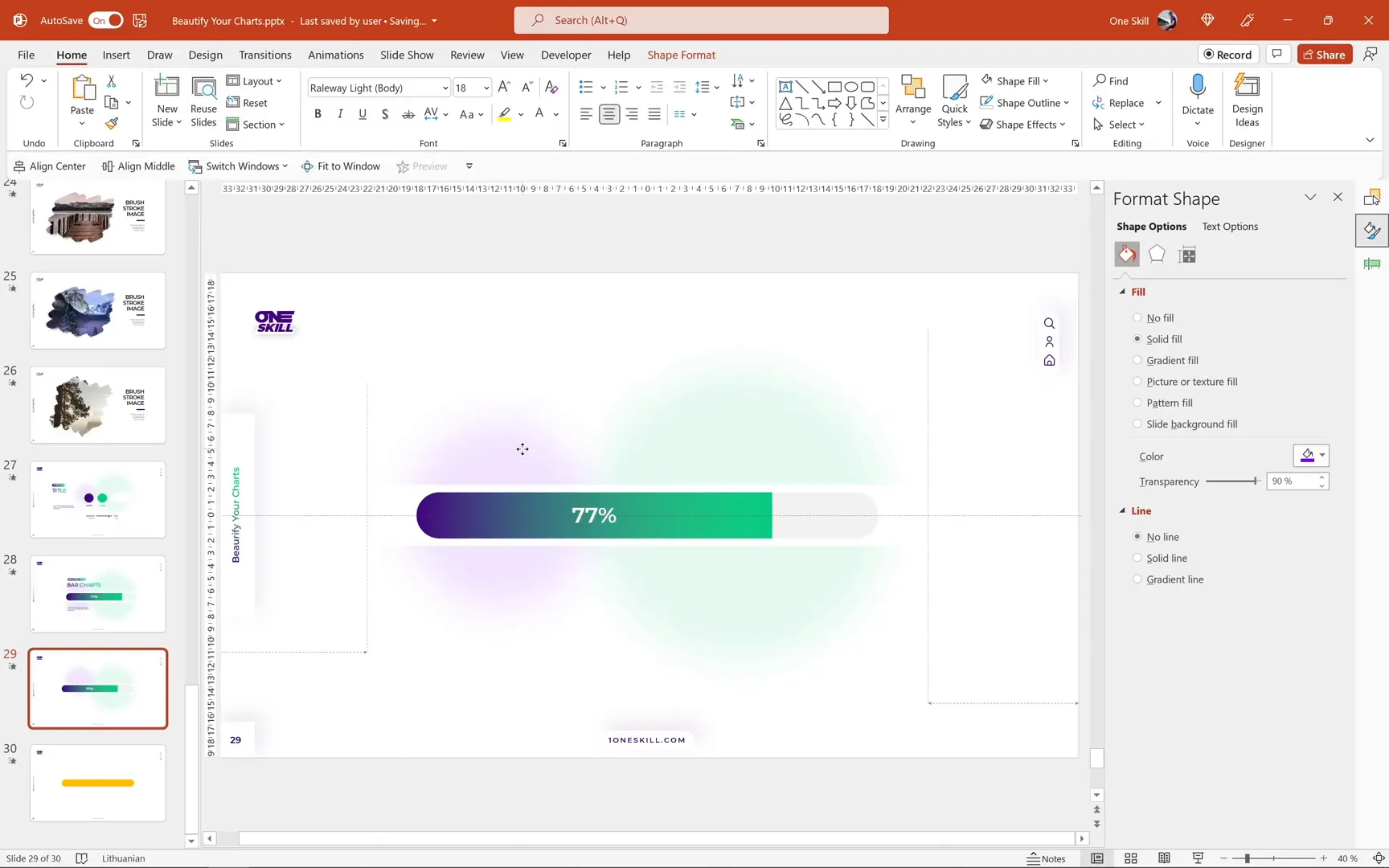Switch to Text Options tab
1389x868 pixels.
1230,227
